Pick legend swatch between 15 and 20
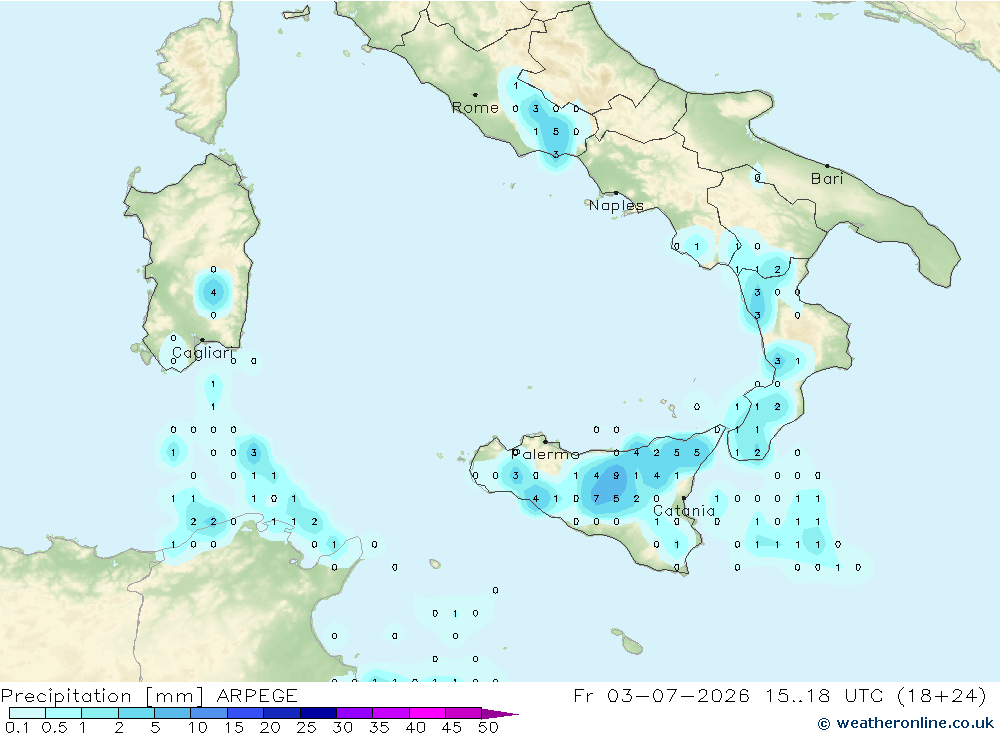The width and height of the screenshot is (1000, 733). pos(246,713)
